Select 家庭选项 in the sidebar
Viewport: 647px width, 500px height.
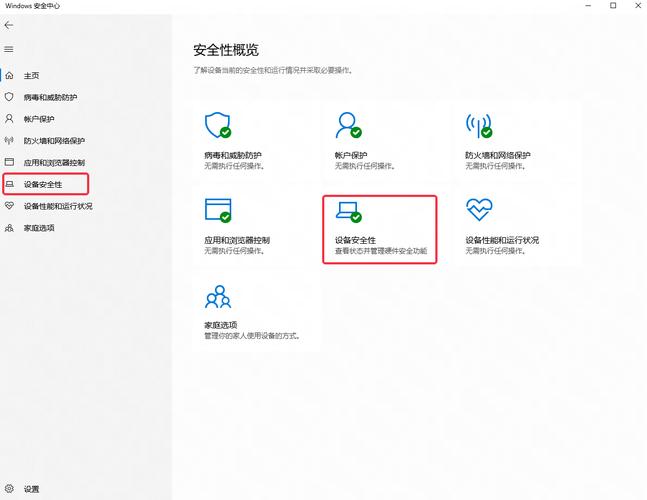(39, 228)
